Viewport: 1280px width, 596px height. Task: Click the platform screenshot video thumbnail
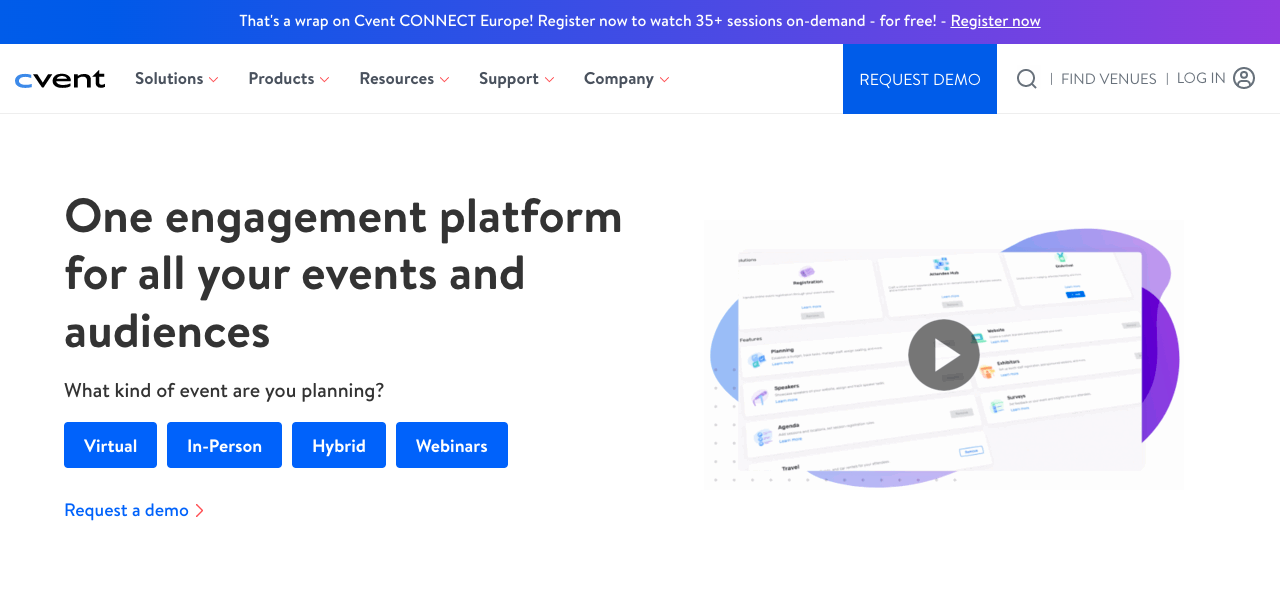(944, 355)
